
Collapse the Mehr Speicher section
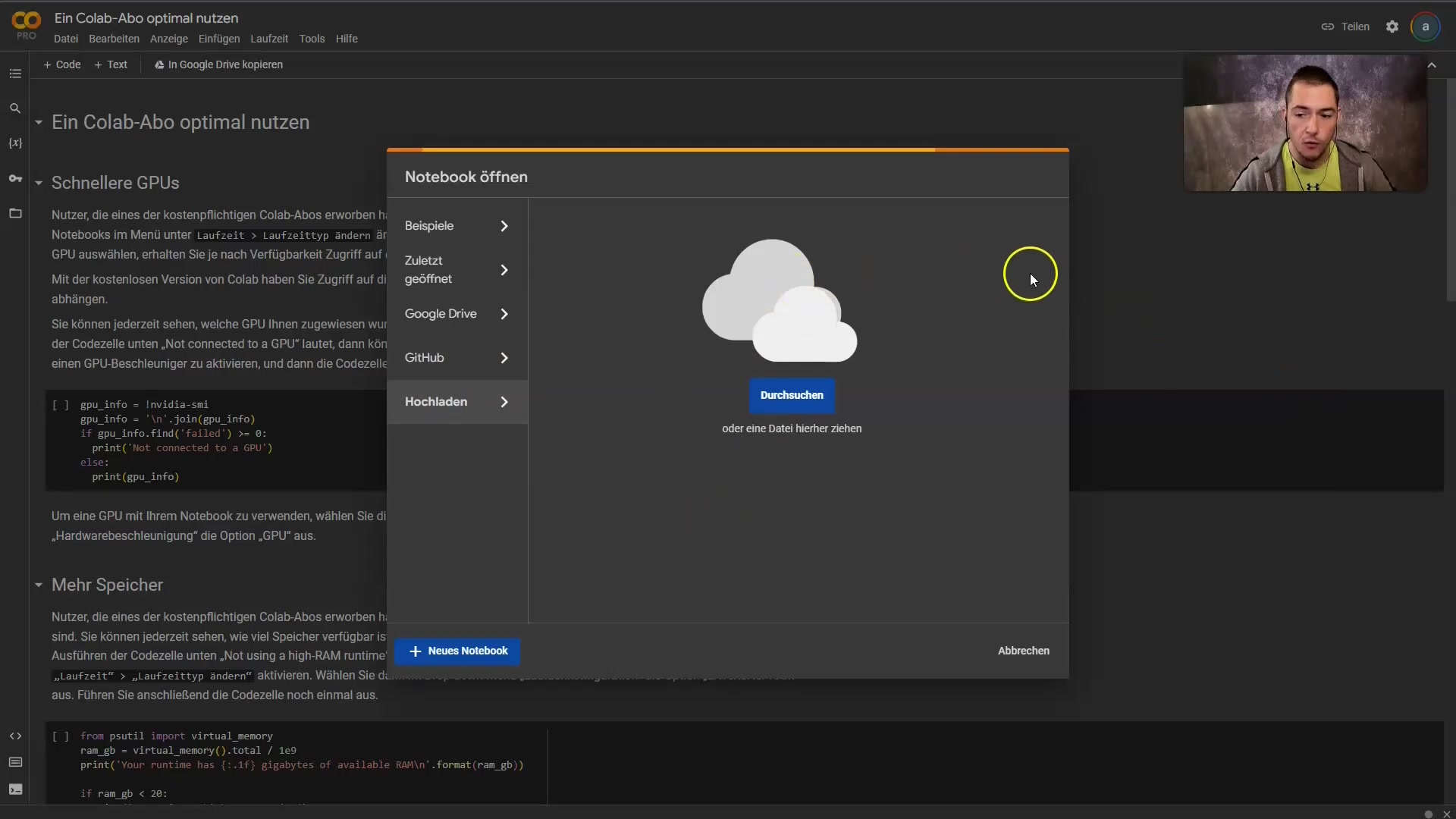[x=39, y=585]
